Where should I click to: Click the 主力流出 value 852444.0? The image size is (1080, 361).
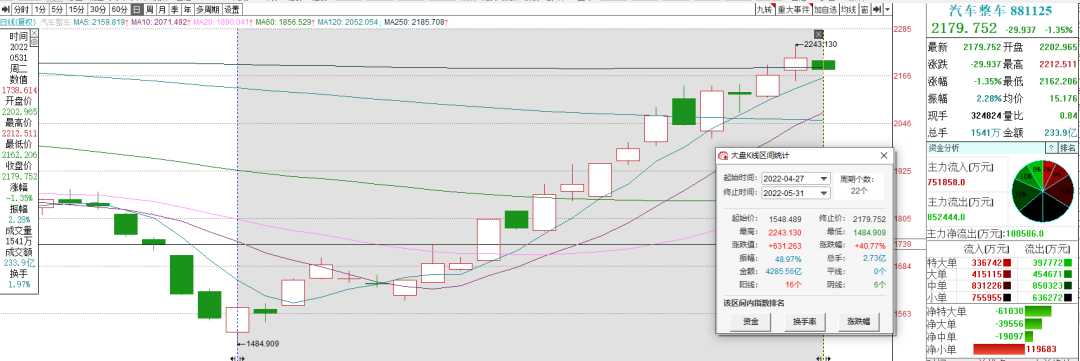click(x=946, y=216)
